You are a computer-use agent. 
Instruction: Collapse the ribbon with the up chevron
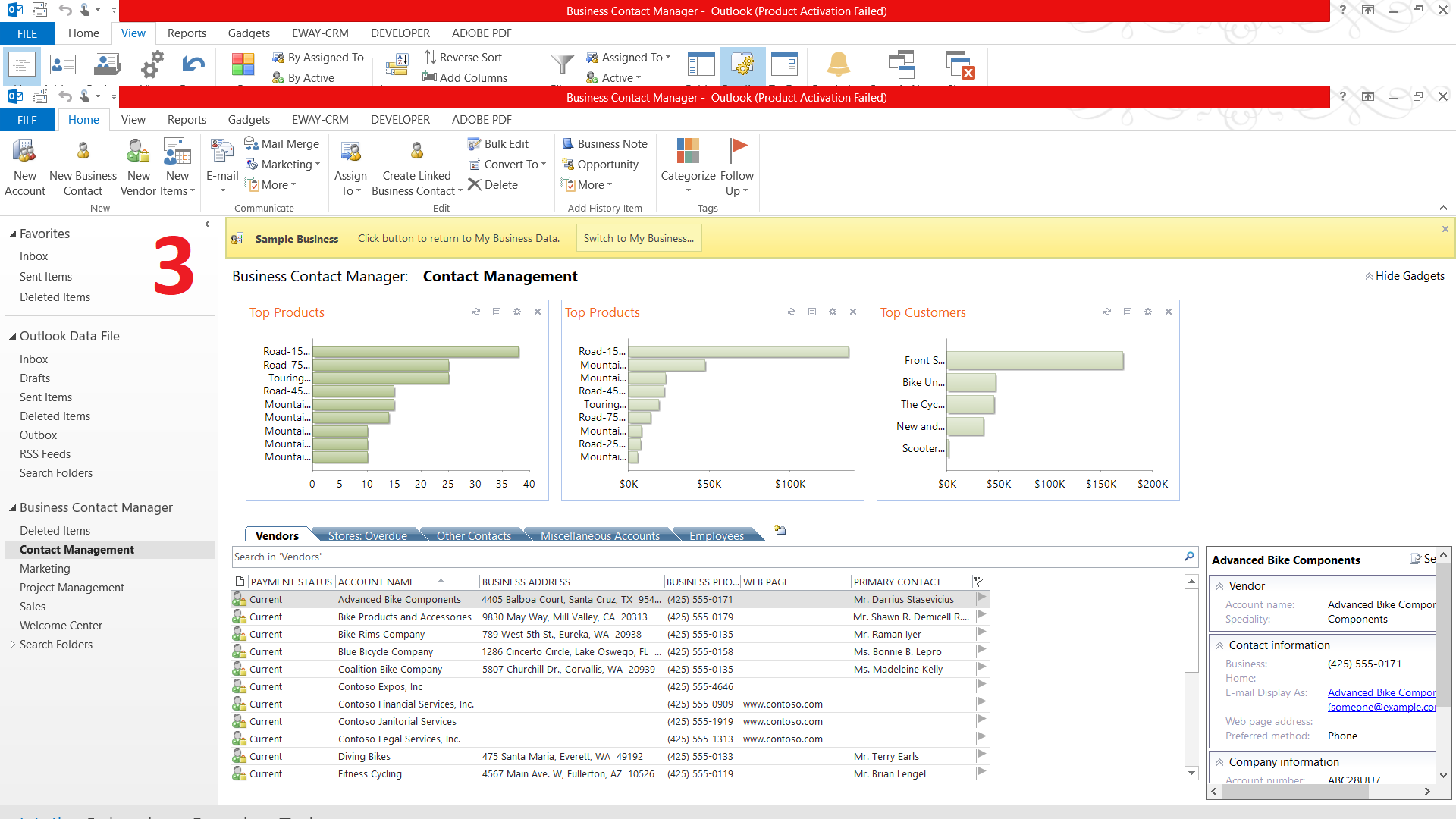click(1443, 208)
